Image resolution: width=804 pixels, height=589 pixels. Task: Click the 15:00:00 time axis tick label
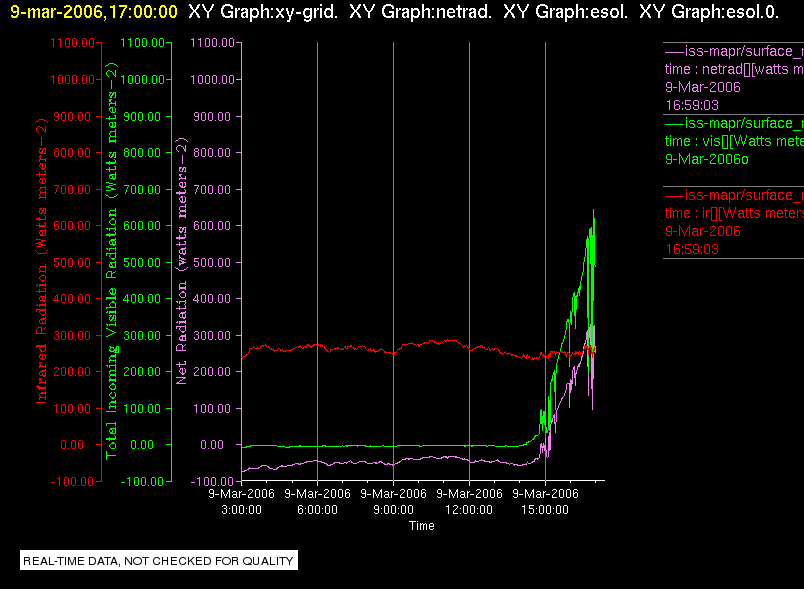545,501
